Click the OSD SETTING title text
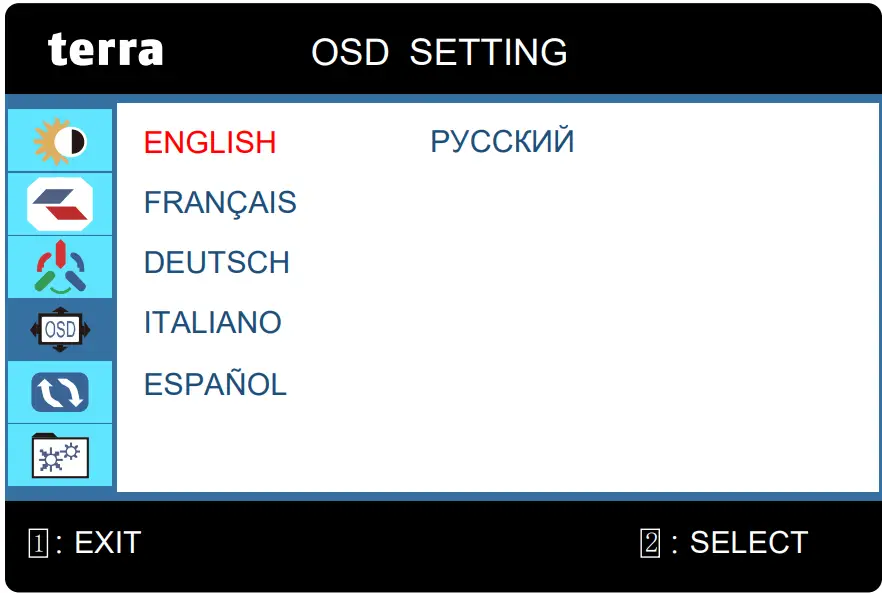882x593 pixels. (x=439, y=52)
